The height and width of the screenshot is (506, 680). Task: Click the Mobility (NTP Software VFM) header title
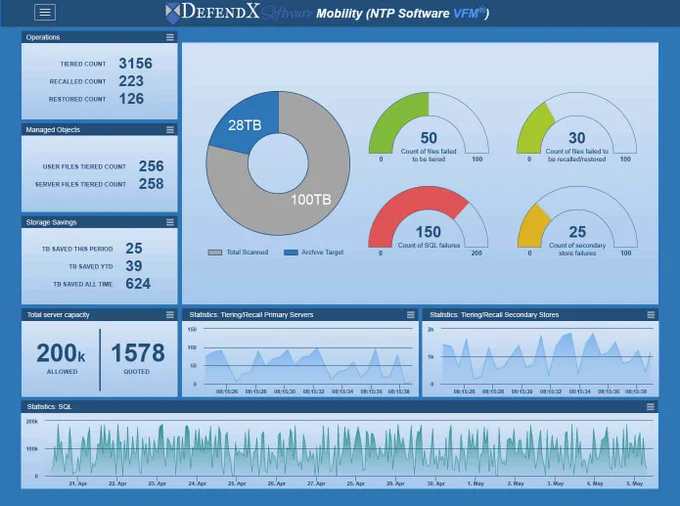(402, 13)
